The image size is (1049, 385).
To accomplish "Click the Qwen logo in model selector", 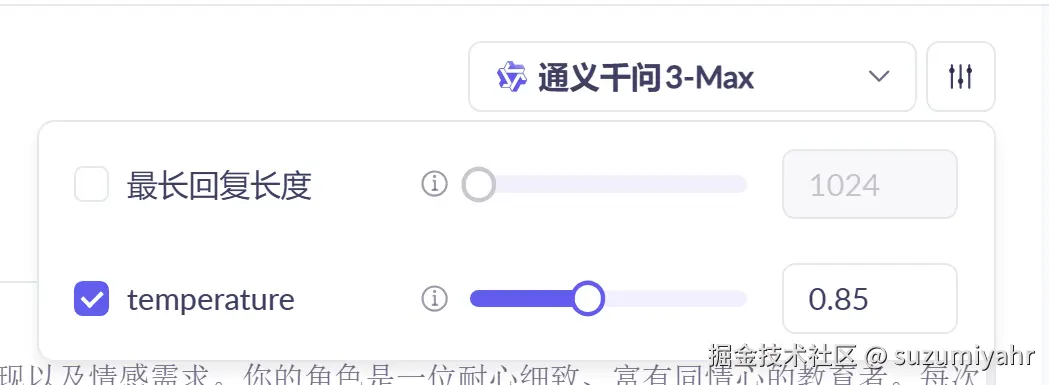I will coord(512,77).
